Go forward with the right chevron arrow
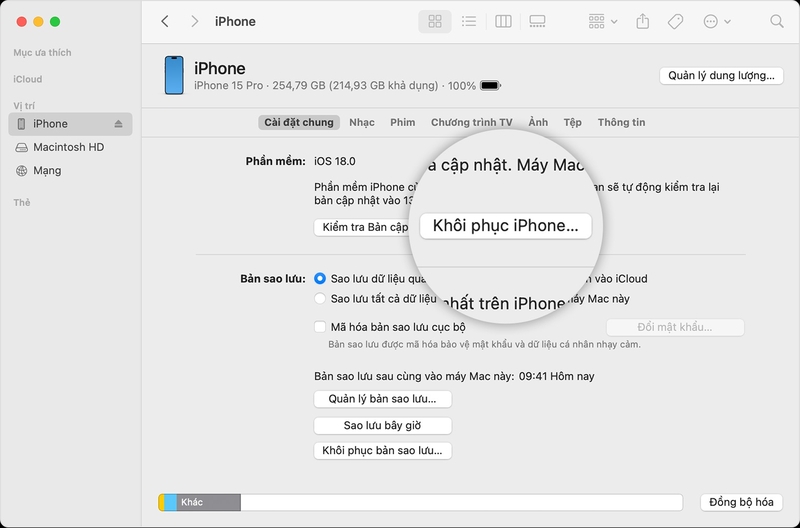800x528 pixels. pyautogui.click(x=194, y=21)
